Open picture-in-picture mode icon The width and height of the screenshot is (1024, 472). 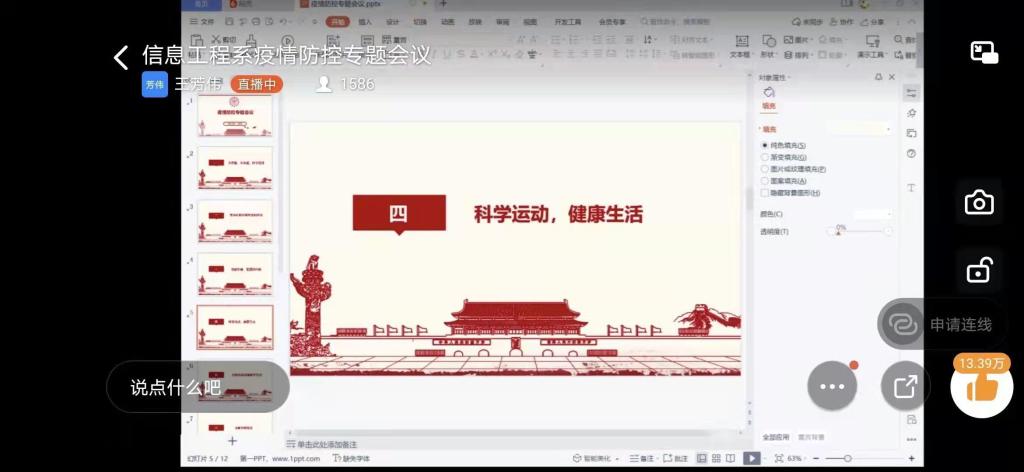[984, 53]
